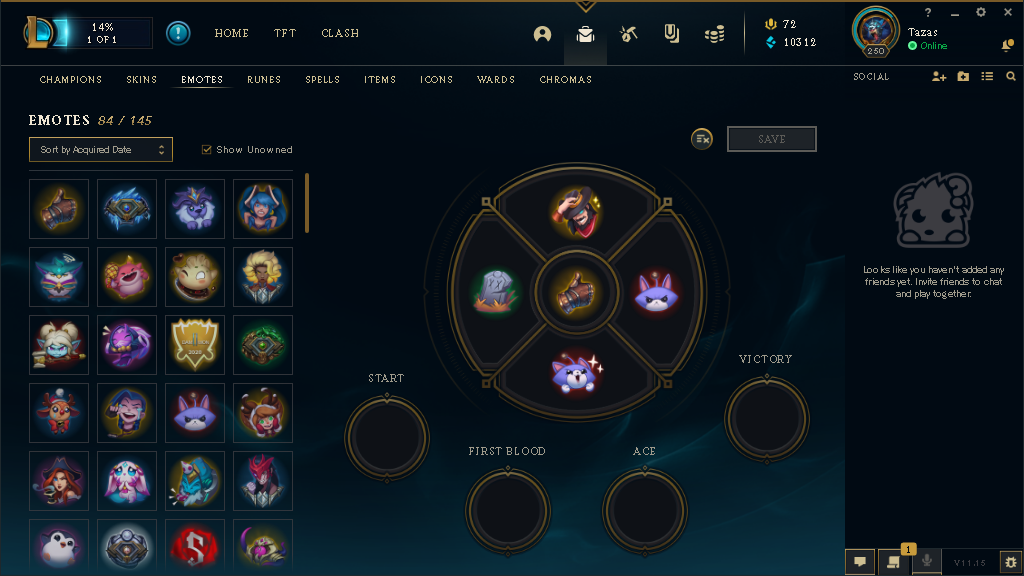1024x576 pixels.
Task: Open the Collection backpack icon
Action: pos(585,34)
